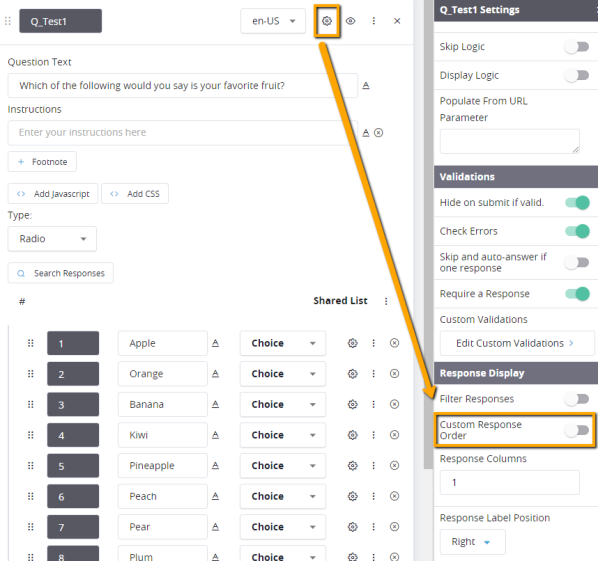Open the en-US language dropdown
598x561 pixels.
click(273, 21)
